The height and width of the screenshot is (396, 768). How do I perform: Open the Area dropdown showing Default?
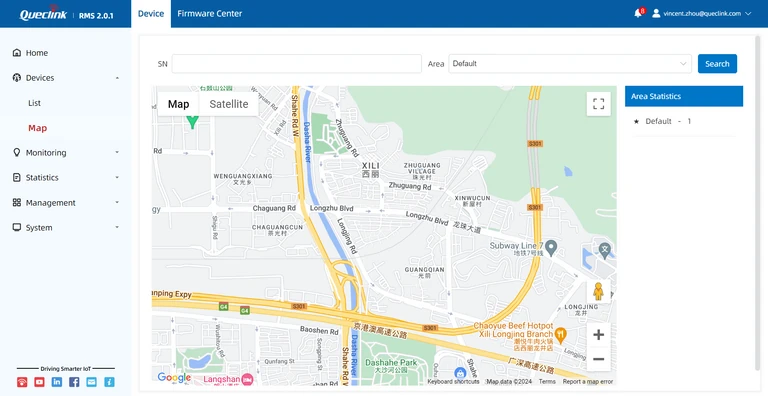tap(570, 64)
